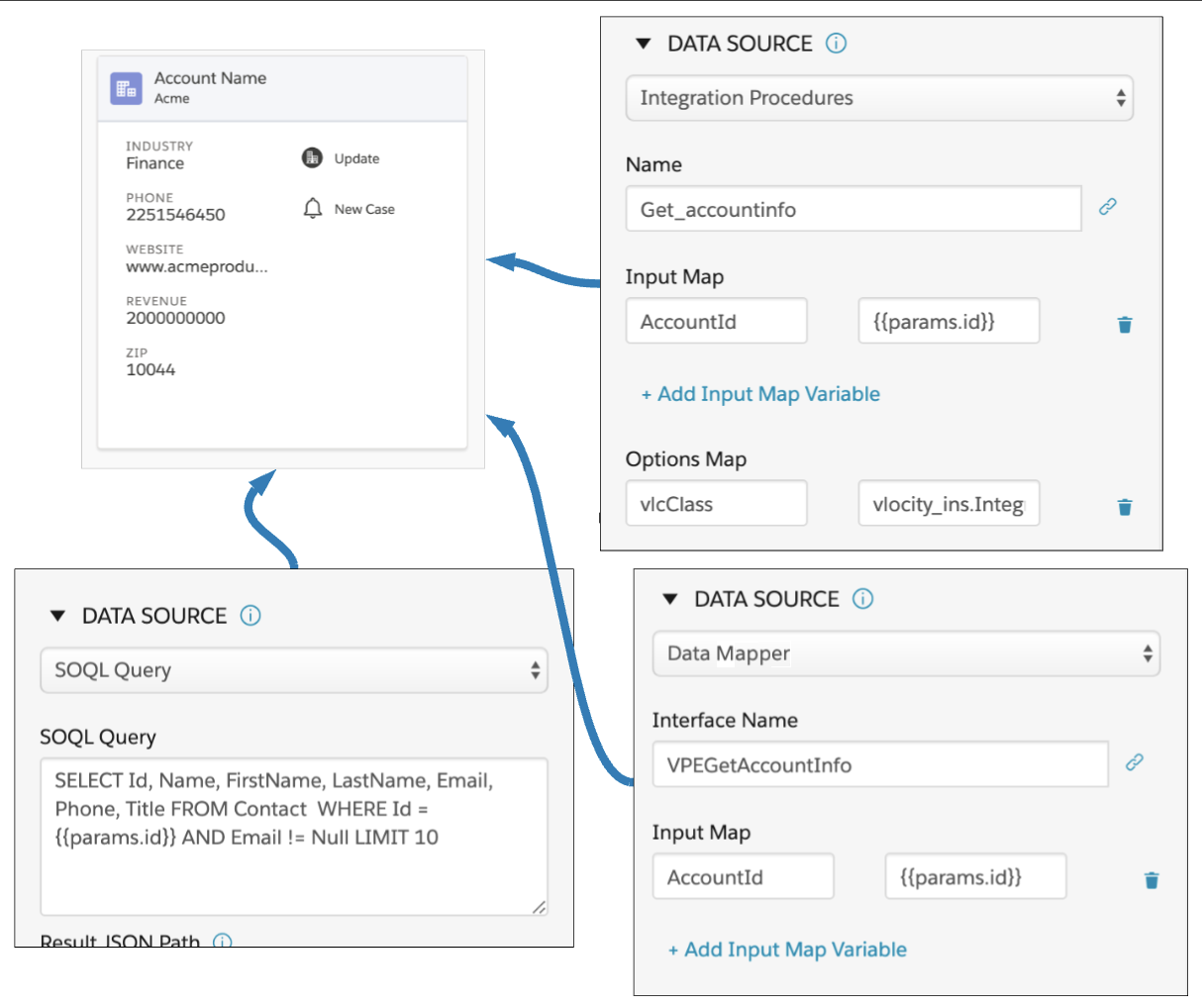This screenshot has height=1008, width=1202.
Task: Open the Integration Procedures dropdown
Action: click(x=879, y=98)
